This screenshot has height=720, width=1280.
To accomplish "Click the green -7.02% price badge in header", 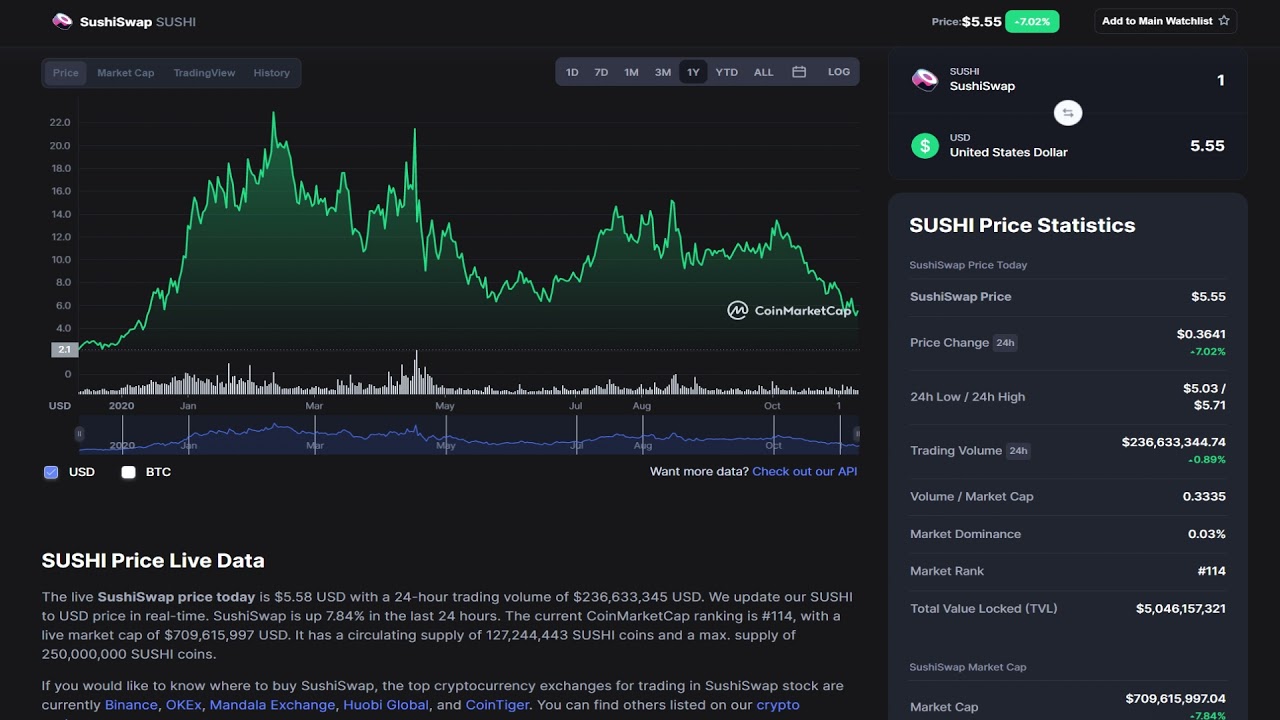I will coord(1032,21).
